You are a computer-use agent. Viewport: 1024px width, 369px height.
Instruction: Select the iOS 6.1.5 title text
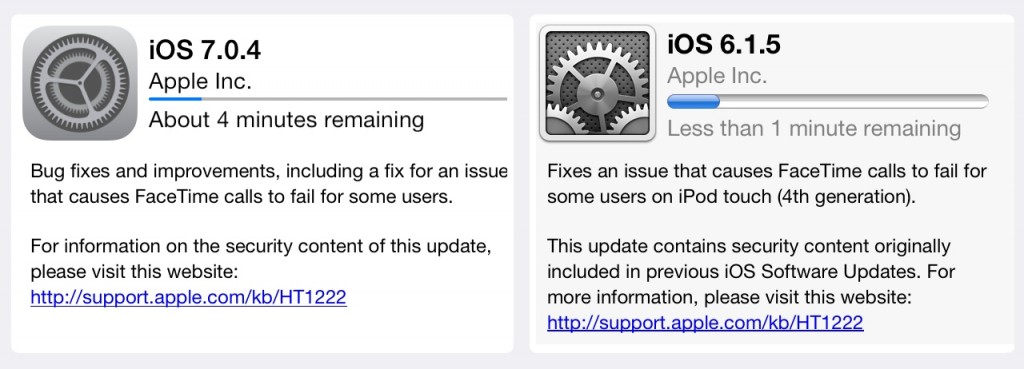click(724, 44)
